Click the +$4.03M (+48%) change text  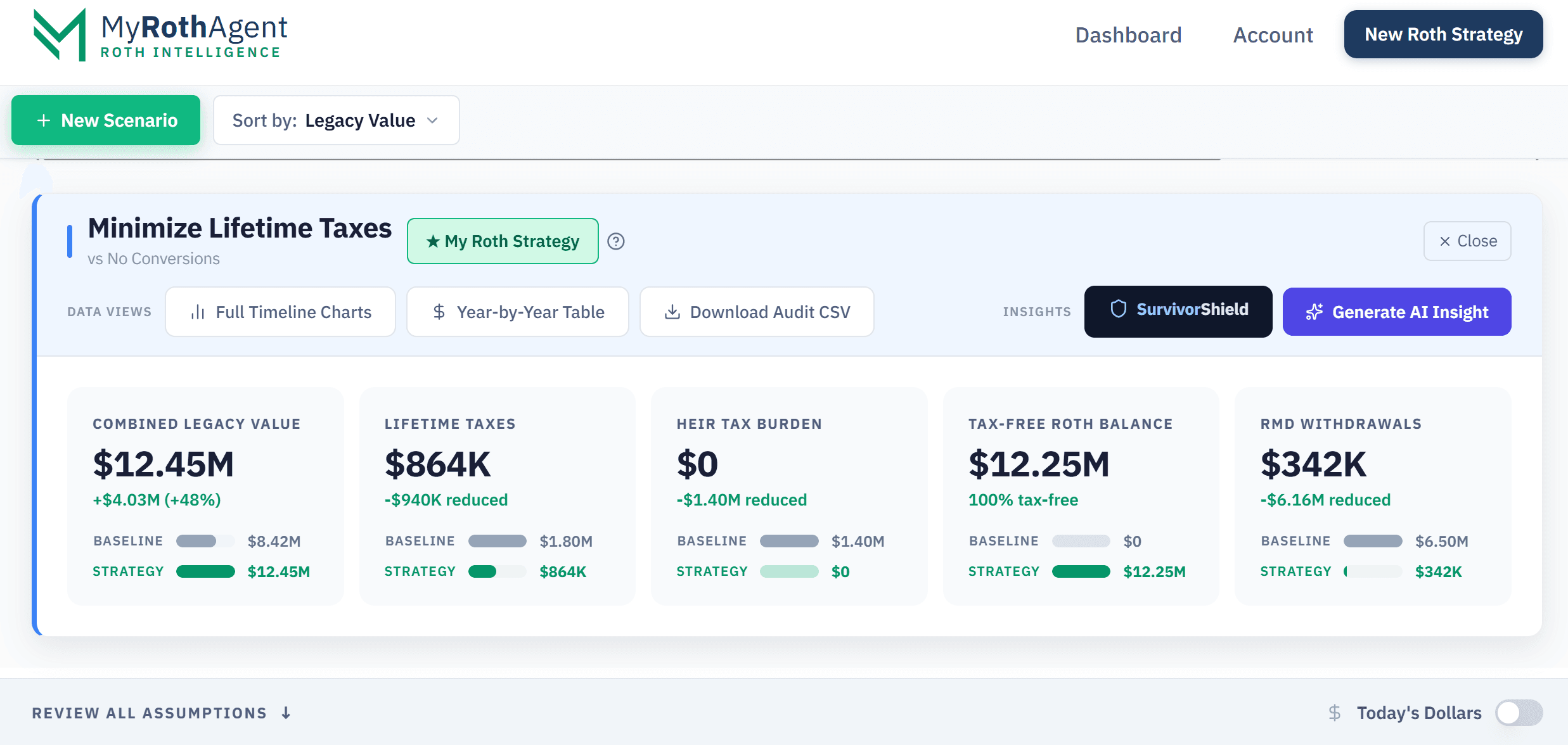click(157, 500)
